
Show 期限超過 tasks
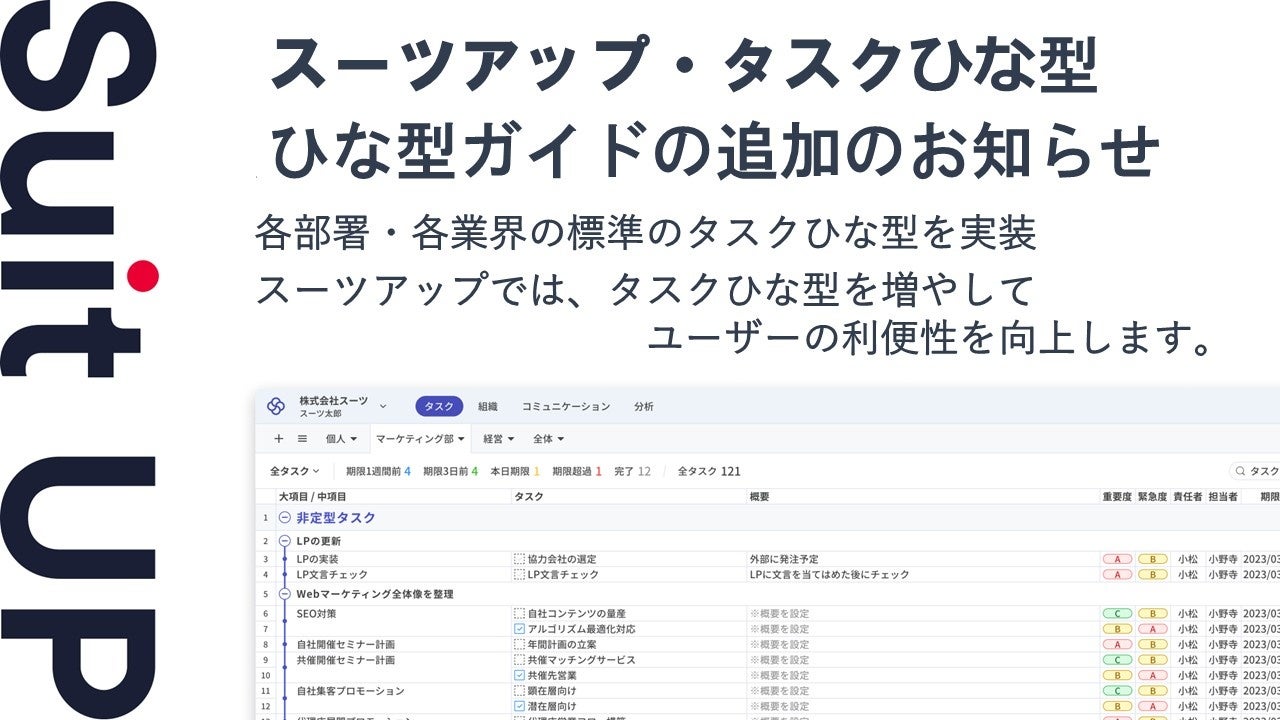[x=576, y=471]
